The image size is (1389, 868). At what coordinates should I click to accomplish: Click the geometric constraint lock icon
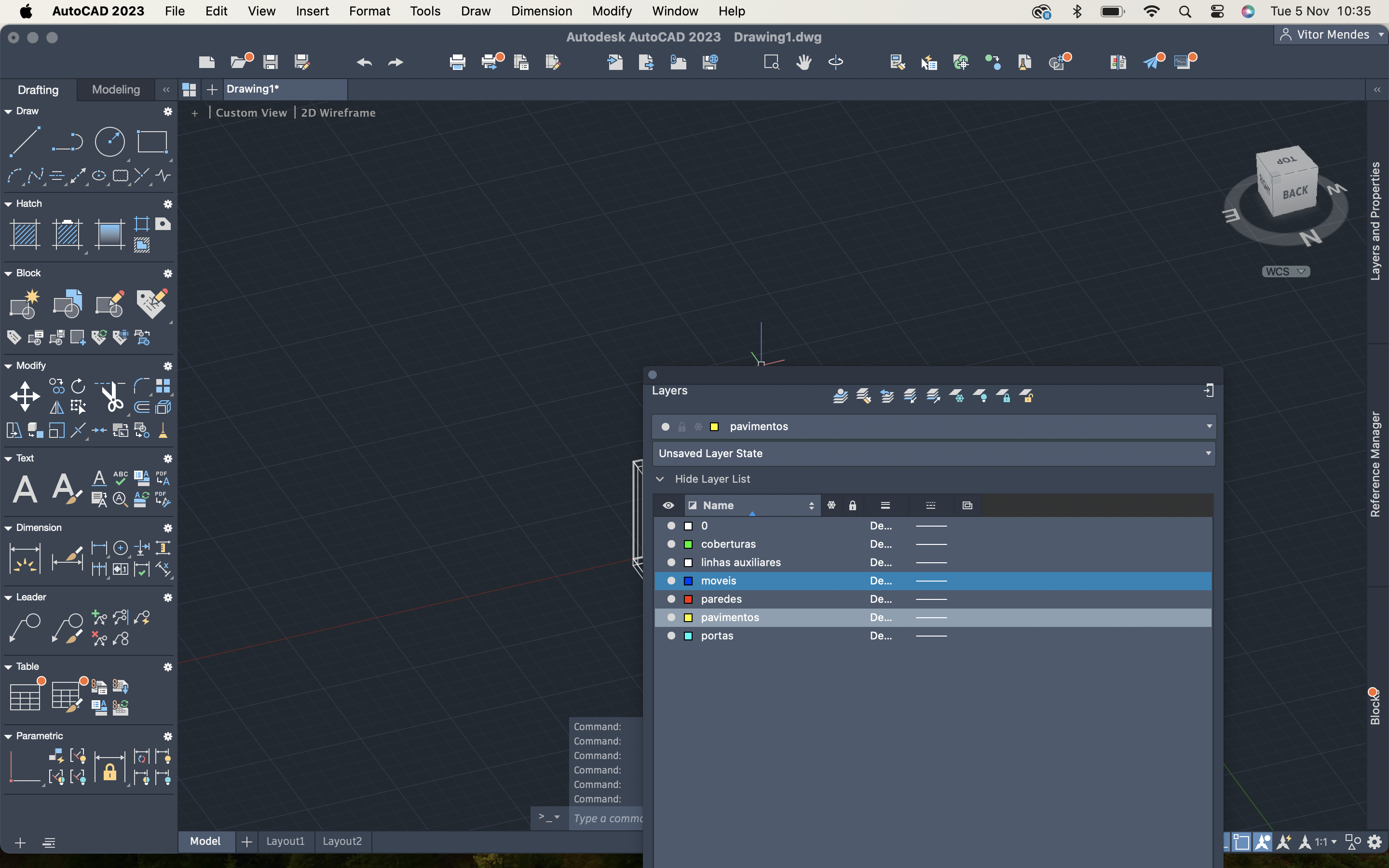pos(109,768)
